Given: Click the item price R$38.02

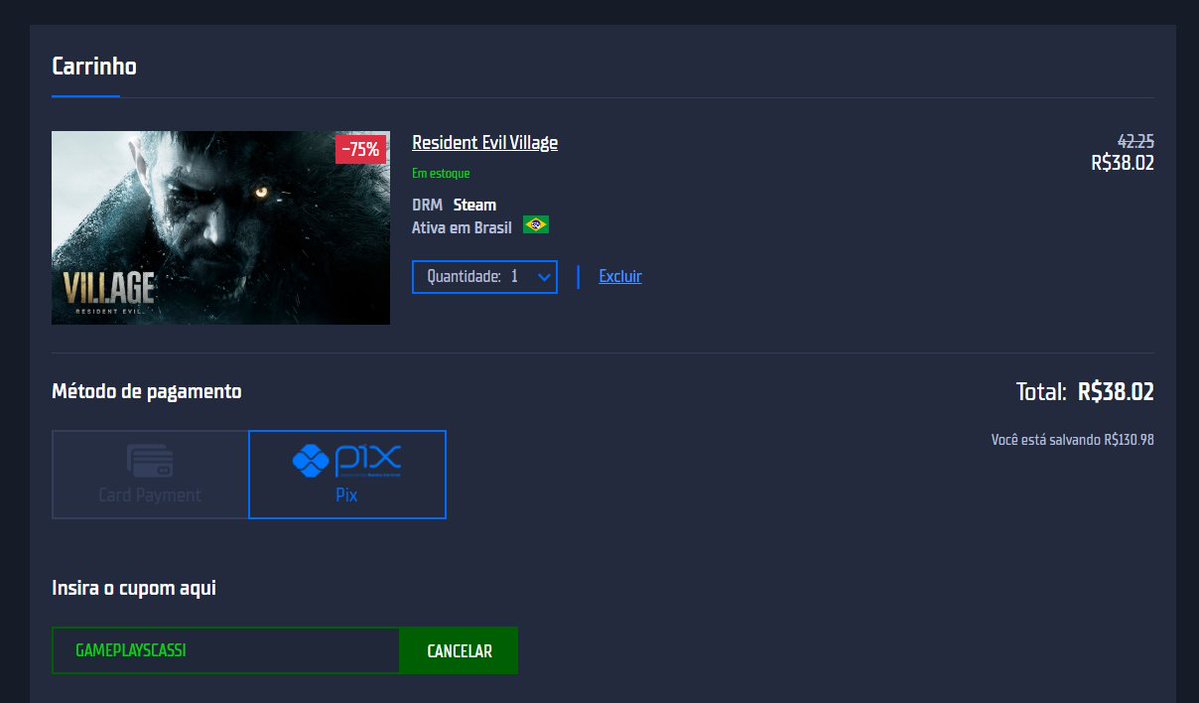Looking at the screenshot, I should (1123, 163).
